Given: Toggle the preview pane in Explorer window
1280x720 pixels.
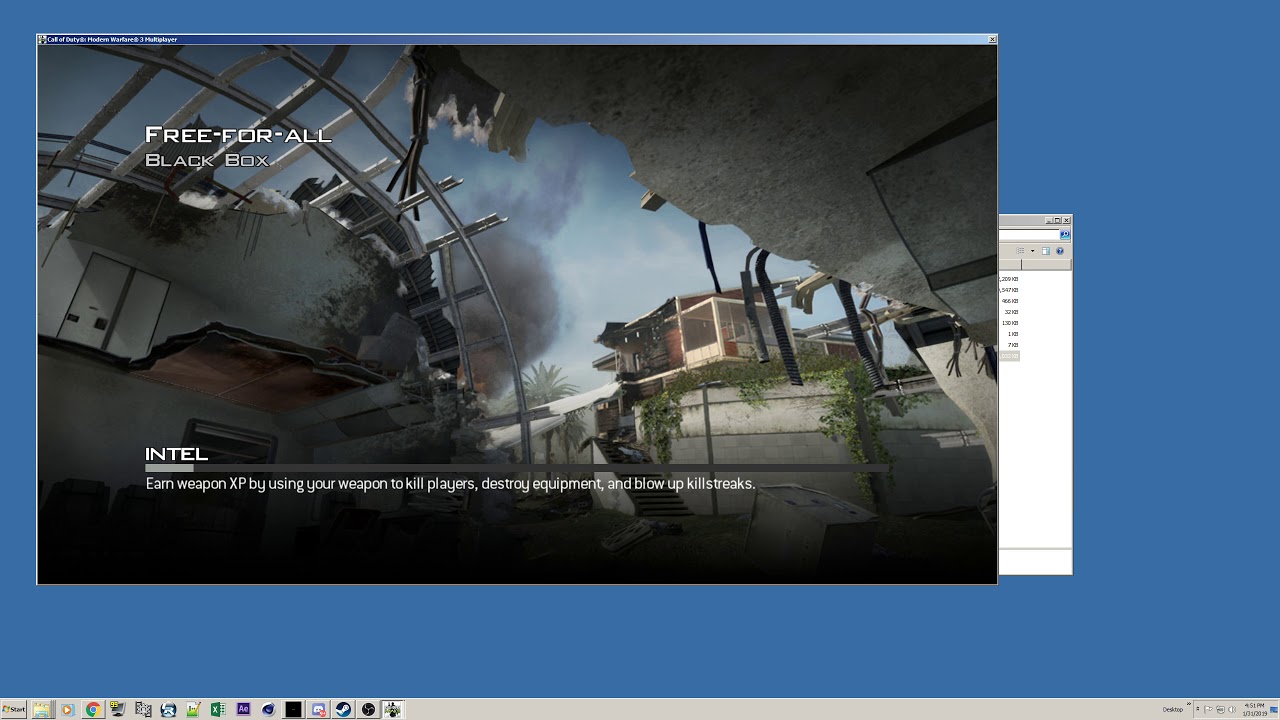Looking at the screenshot, I should 1046,251.
